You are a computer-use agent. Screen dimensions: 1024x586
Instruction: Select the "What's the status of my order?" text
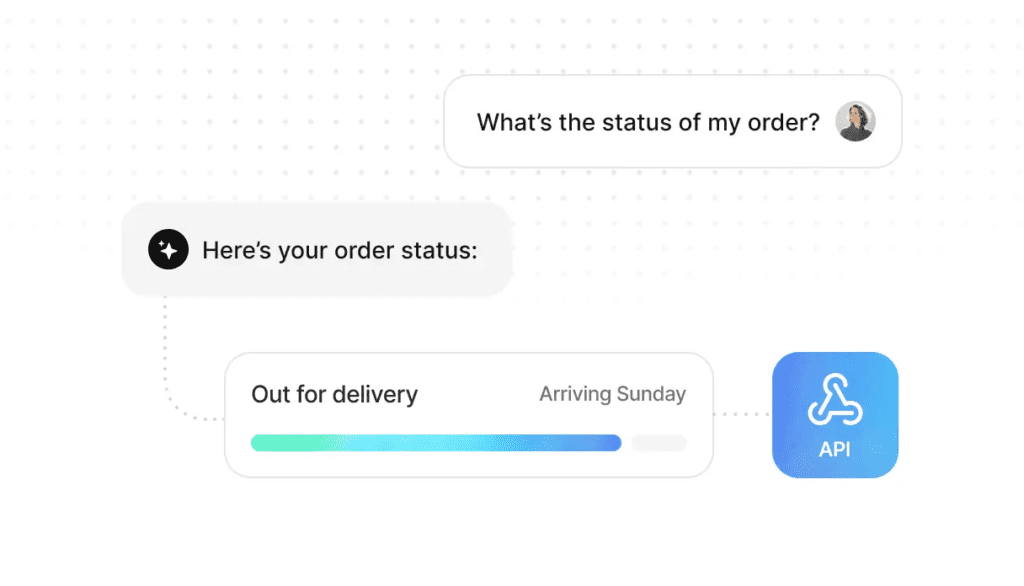click(648, 123)
